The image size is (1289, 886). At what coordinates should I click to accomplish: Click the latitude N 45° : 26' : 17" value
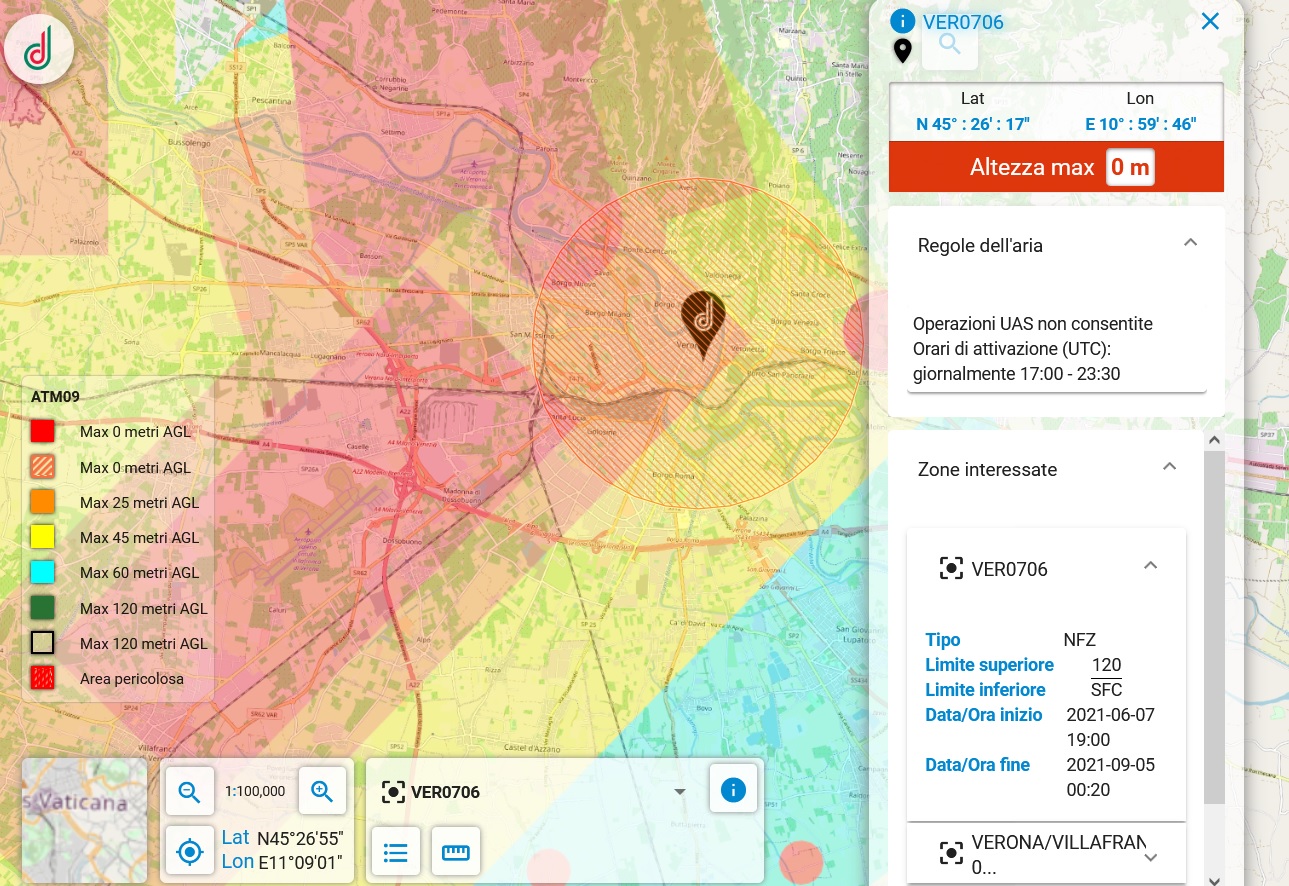point(973,125)
